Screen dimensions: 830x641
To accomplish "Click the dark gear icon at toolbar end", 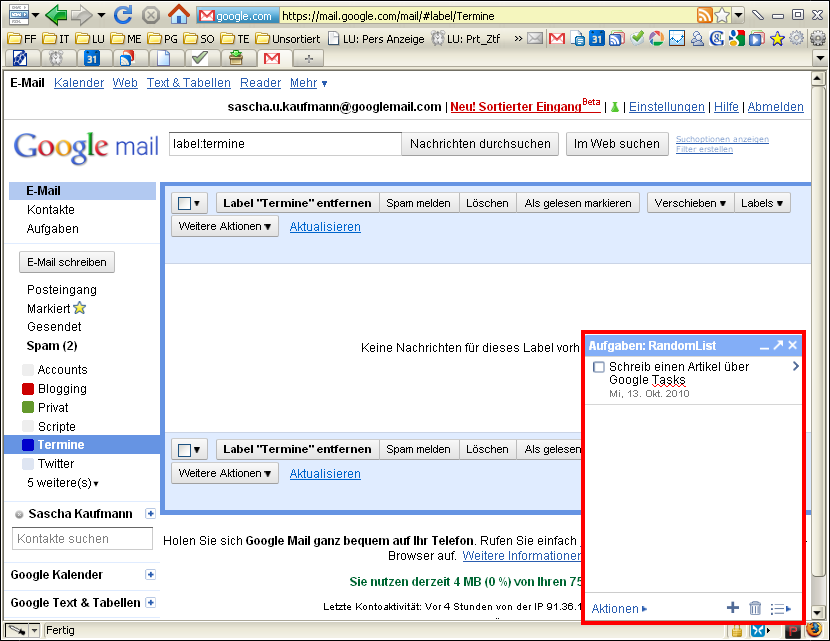I will (817, 39).
